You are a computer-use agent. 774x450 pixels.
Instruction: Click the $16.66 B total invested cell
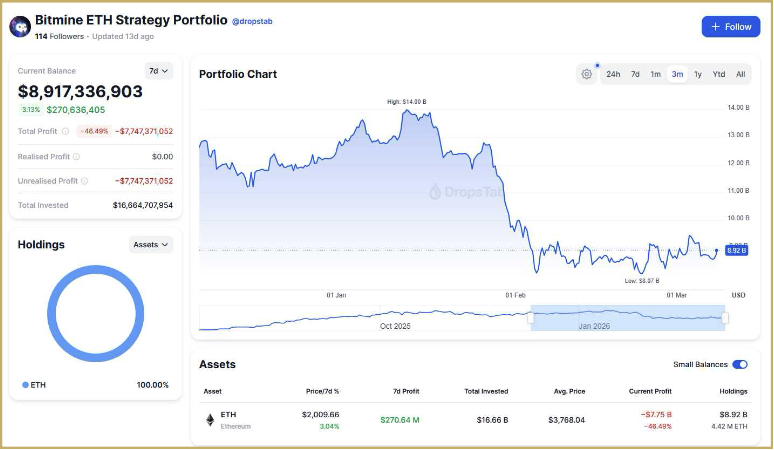click(x=492, y=420)
